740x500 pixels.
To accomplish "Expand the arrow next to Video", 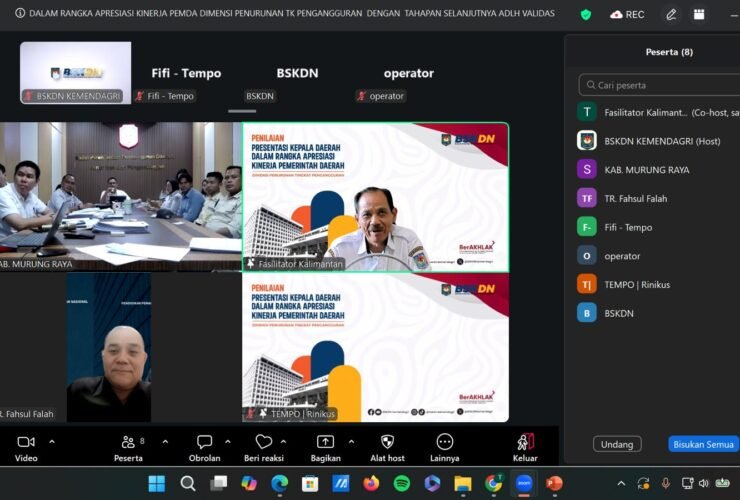I will 52,441.
